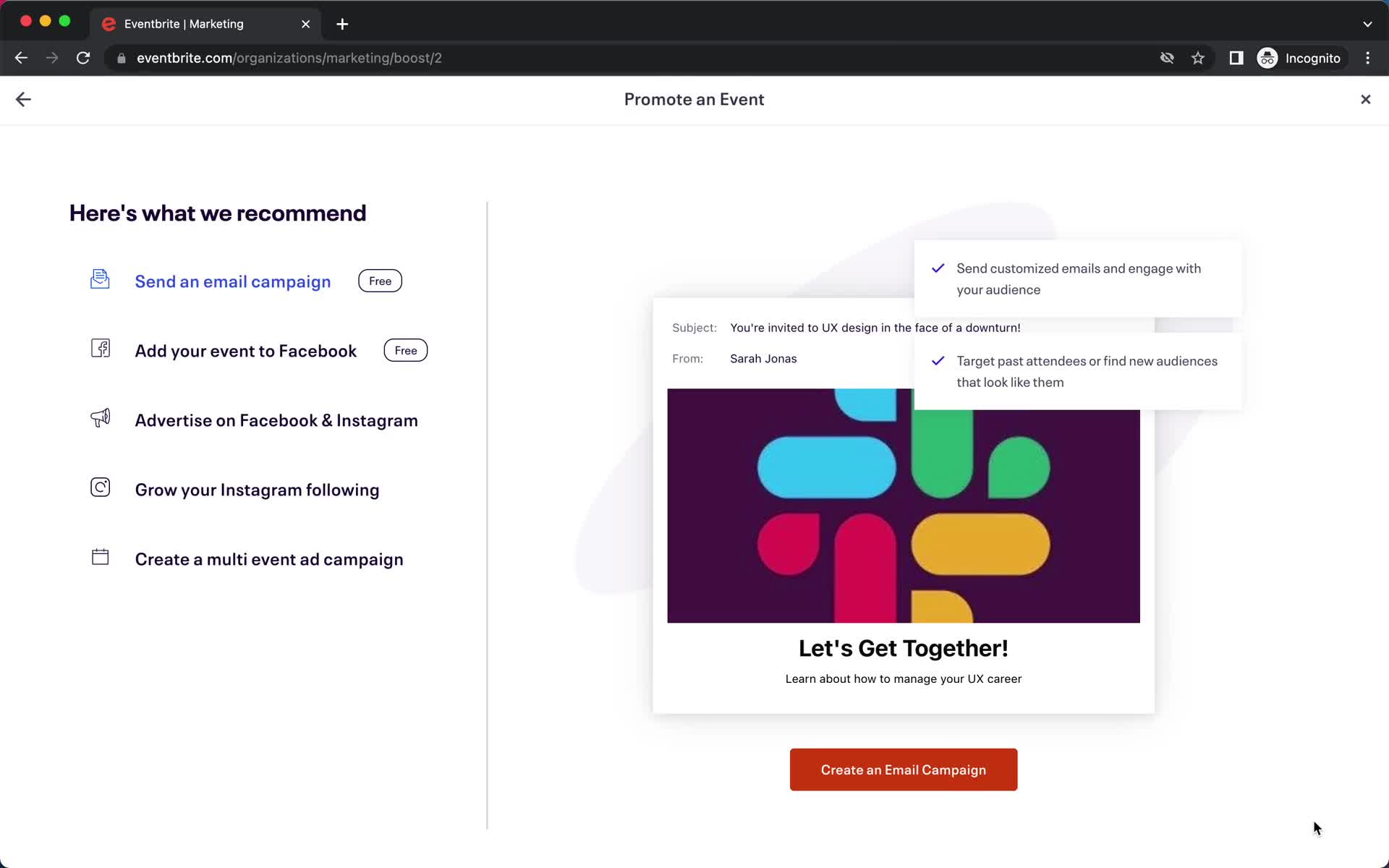Click Create an Email Campaign button
The height and width of the screenshot is (868, 1389).
[904, 769]
